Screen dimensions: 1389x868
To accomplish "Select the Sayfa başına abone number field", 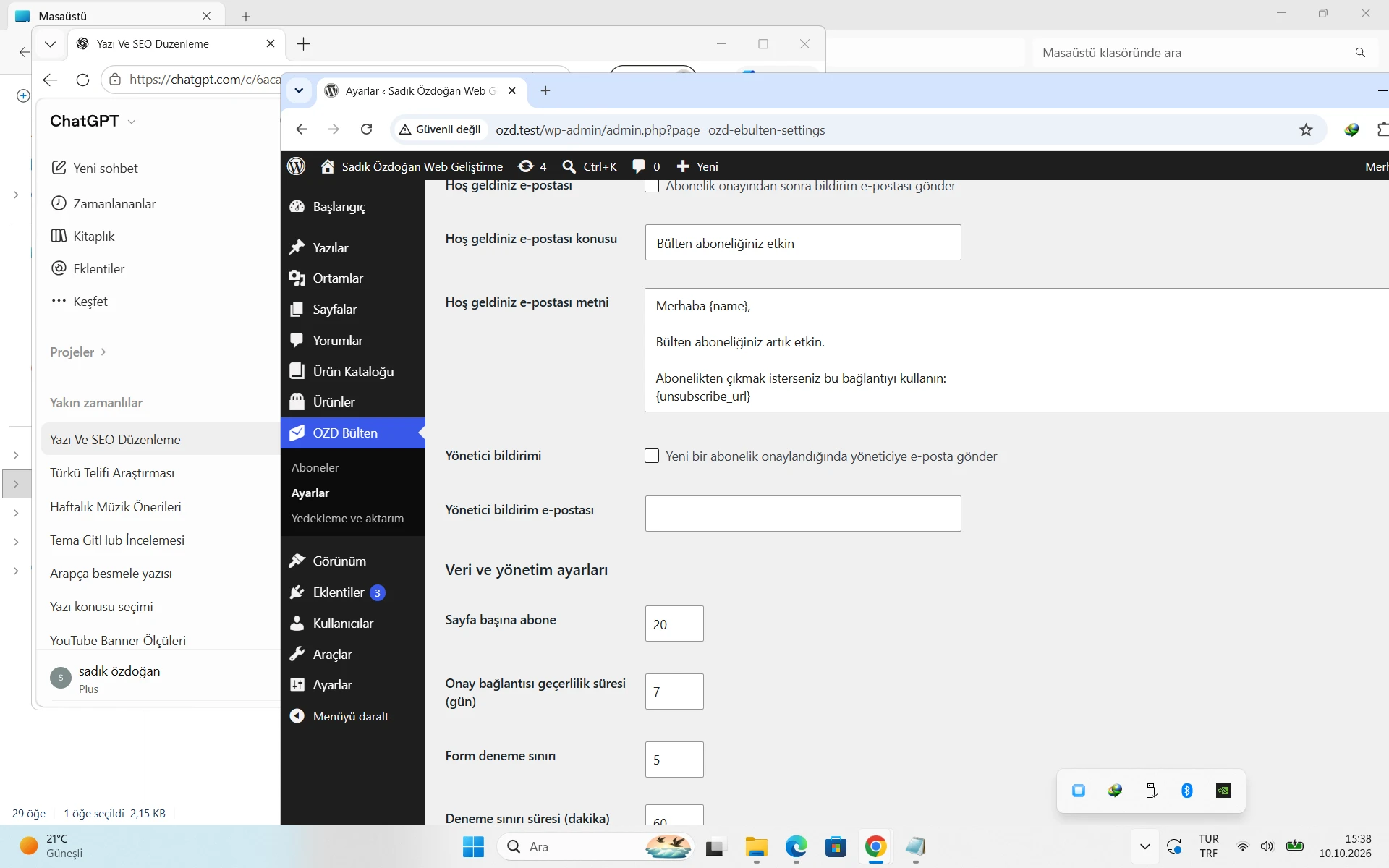I will [674, 624].
